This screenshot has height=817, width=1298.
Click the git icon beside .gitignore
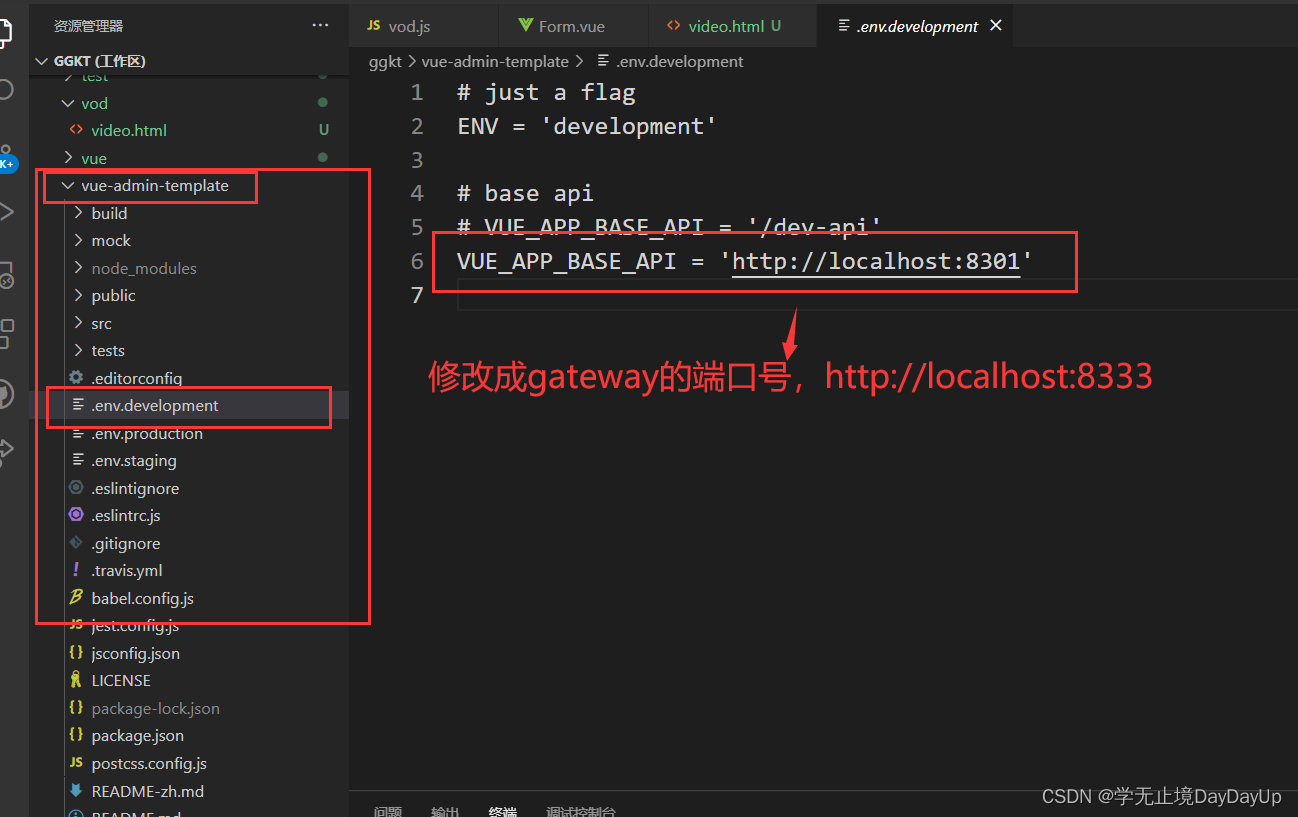[x=76, y=543]
